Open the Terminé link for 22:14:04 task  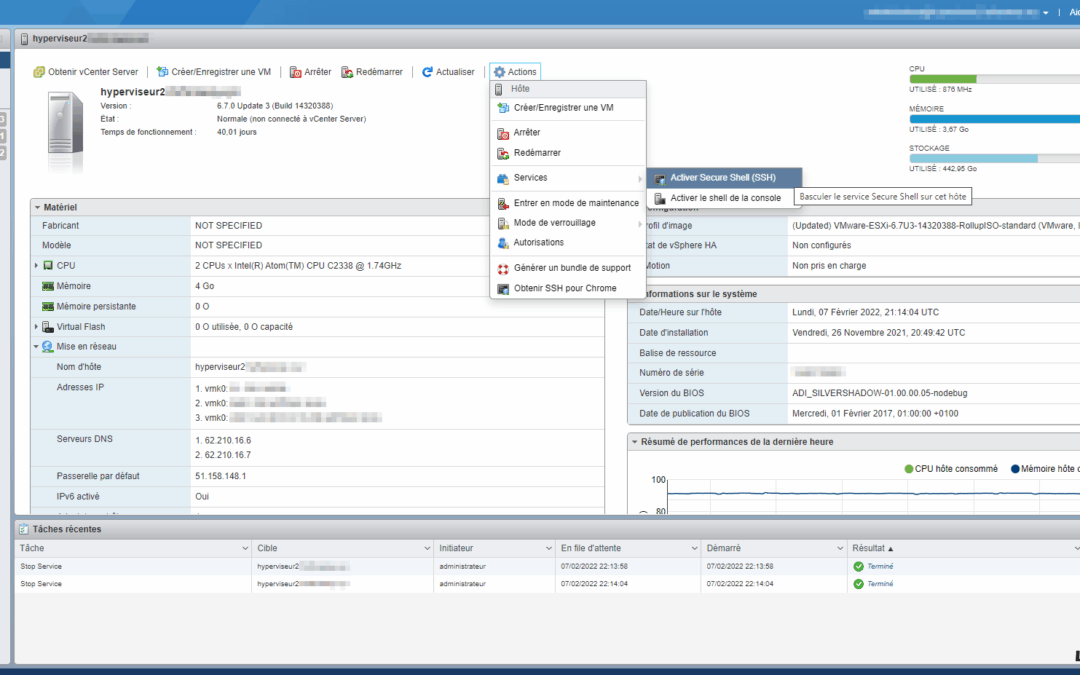(x=880, y=583)
